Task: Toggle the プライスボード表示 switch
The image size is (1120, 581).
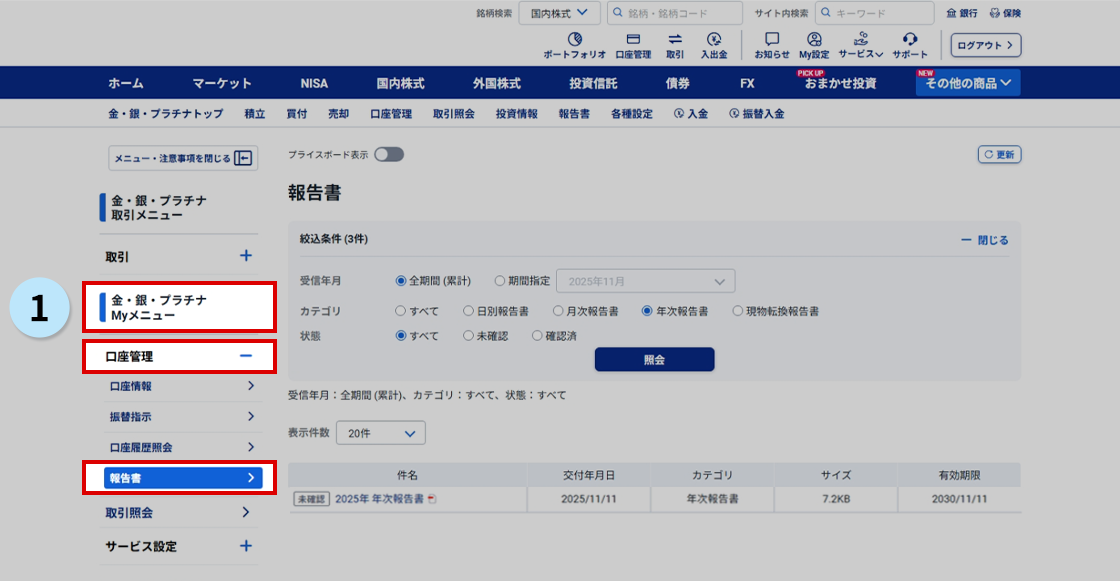Action: (389, 155)
